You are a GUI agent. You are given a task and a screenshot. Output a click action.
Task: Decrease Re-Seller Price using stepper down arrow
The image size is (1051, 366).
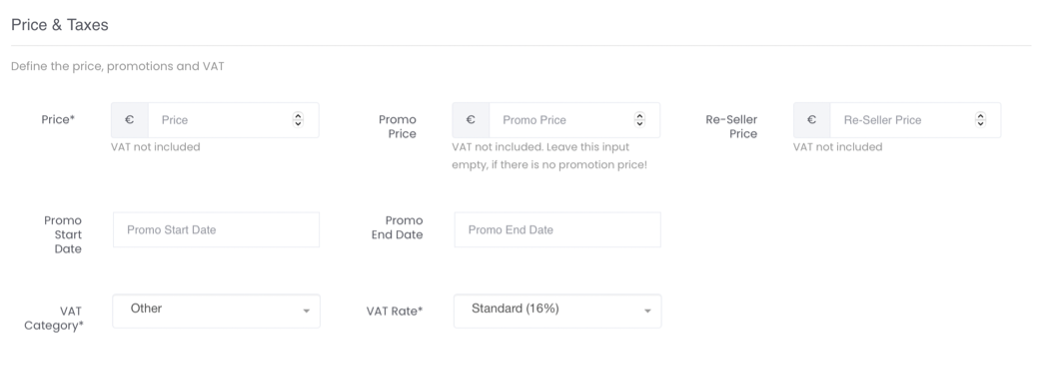[x=980, y=123]
